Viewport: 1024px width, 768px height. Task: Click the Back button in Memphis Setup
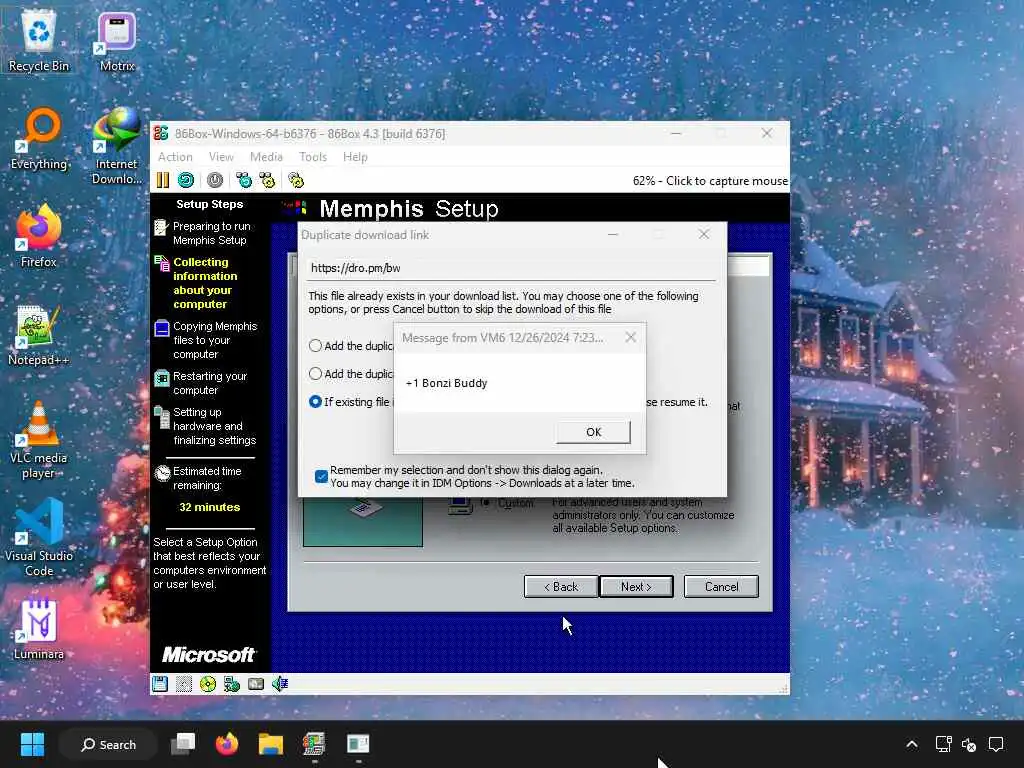pyautogui.click(x=560, y=586)
